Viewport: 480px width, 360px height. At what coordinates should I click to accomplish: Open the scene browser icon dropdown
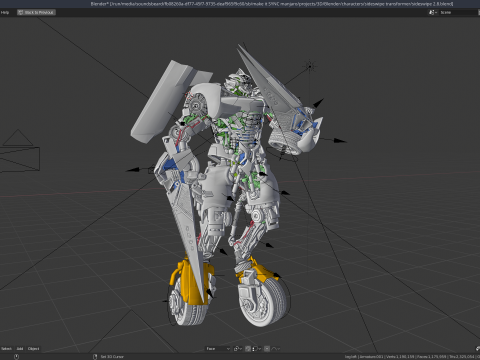click(x=433, y=12)
